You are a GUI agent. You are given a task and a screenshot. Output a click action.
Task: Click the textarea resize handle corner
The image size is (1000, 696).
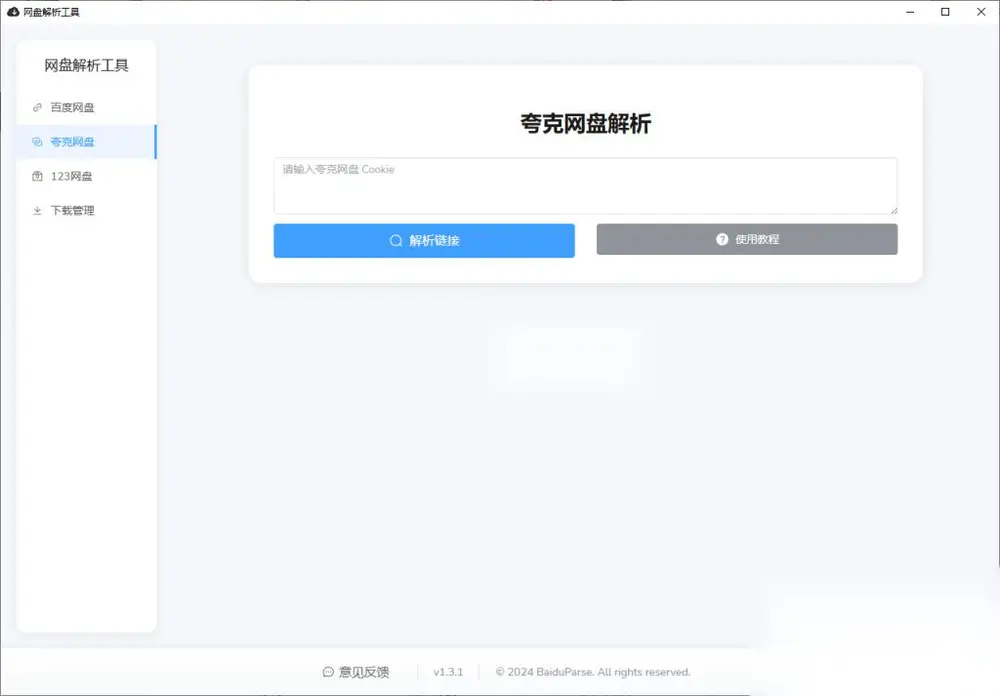[x=893, y=210]
